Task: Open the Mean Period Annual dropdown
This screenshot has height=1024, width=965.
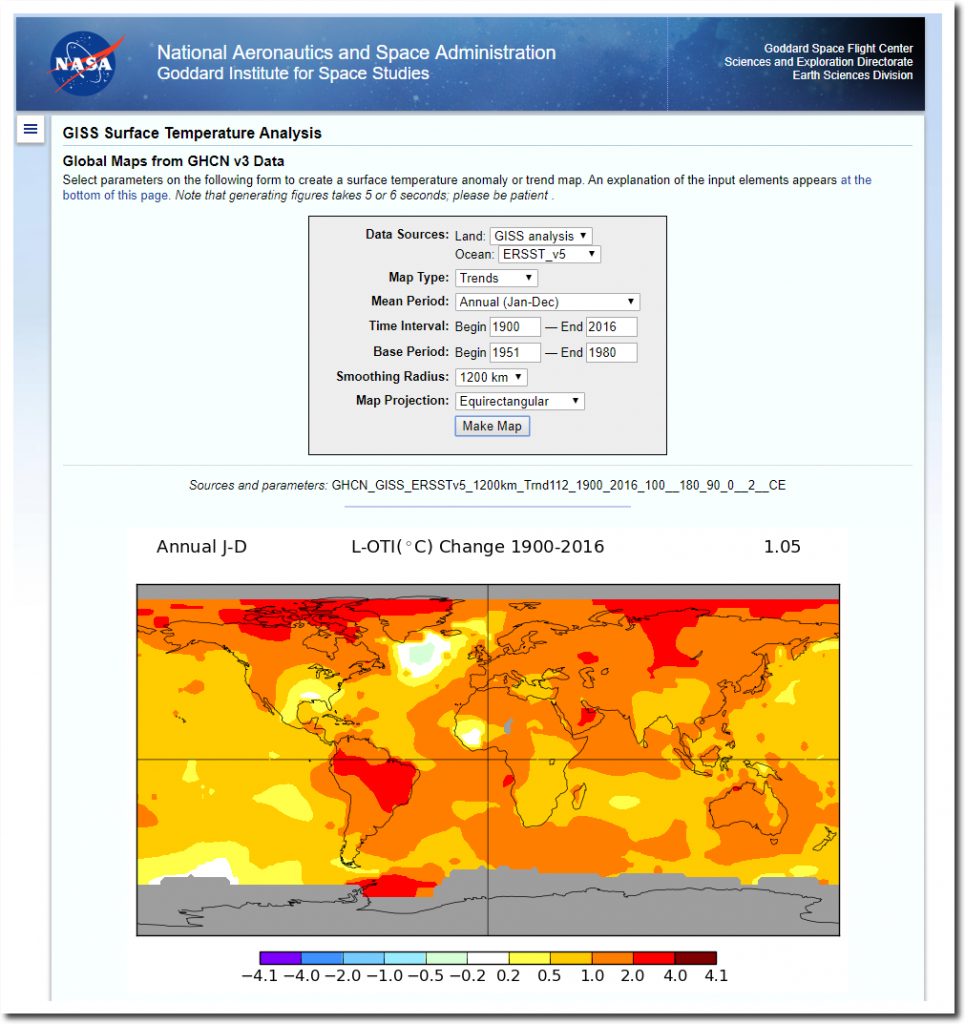Action: click(547, 302)
